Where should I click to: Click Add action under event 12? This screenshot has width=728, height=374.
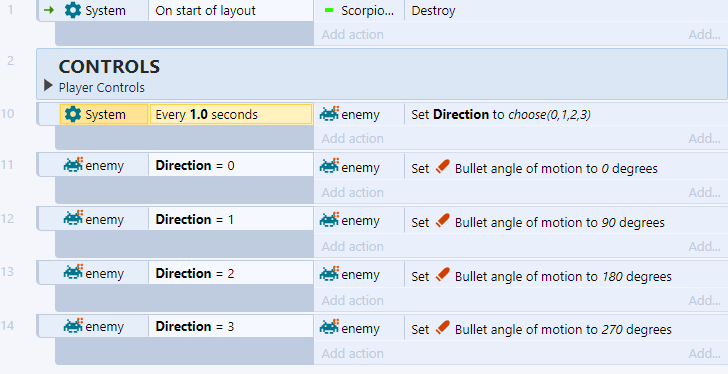[353, 246]
